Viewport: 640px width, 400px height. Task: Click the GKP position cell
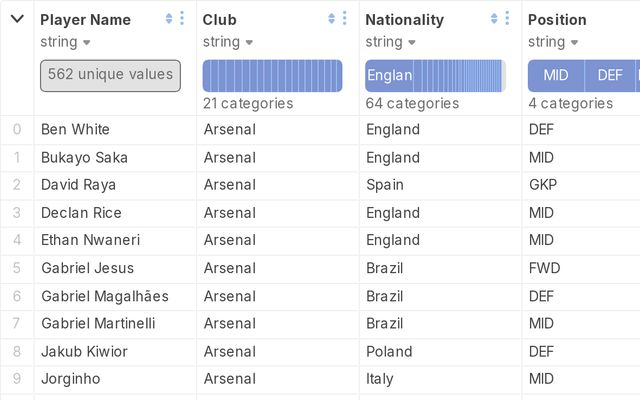pyautogui.click(x=543, y=185)
